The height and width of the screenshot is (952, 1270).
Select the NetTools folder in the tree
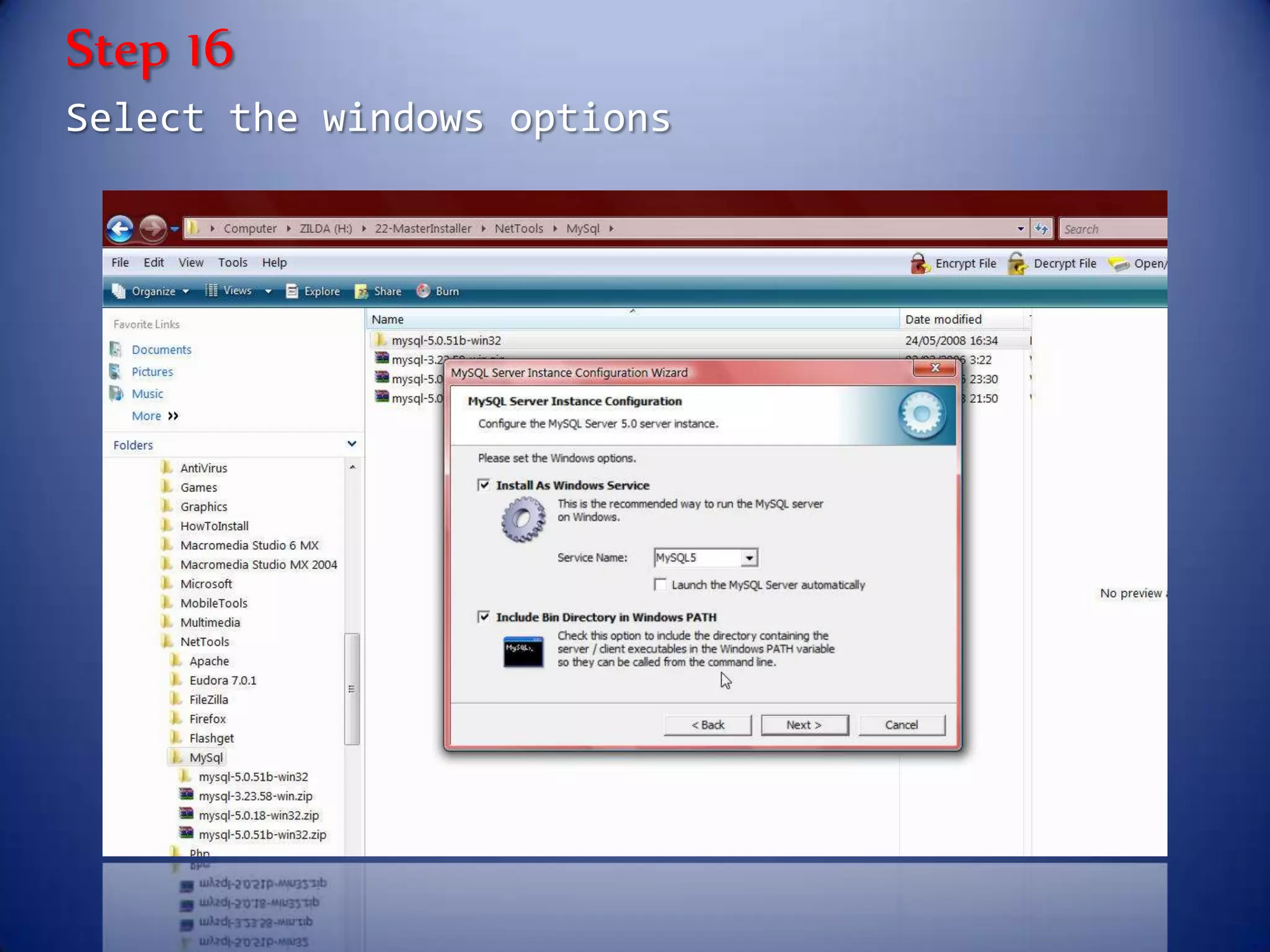point(205,641)
